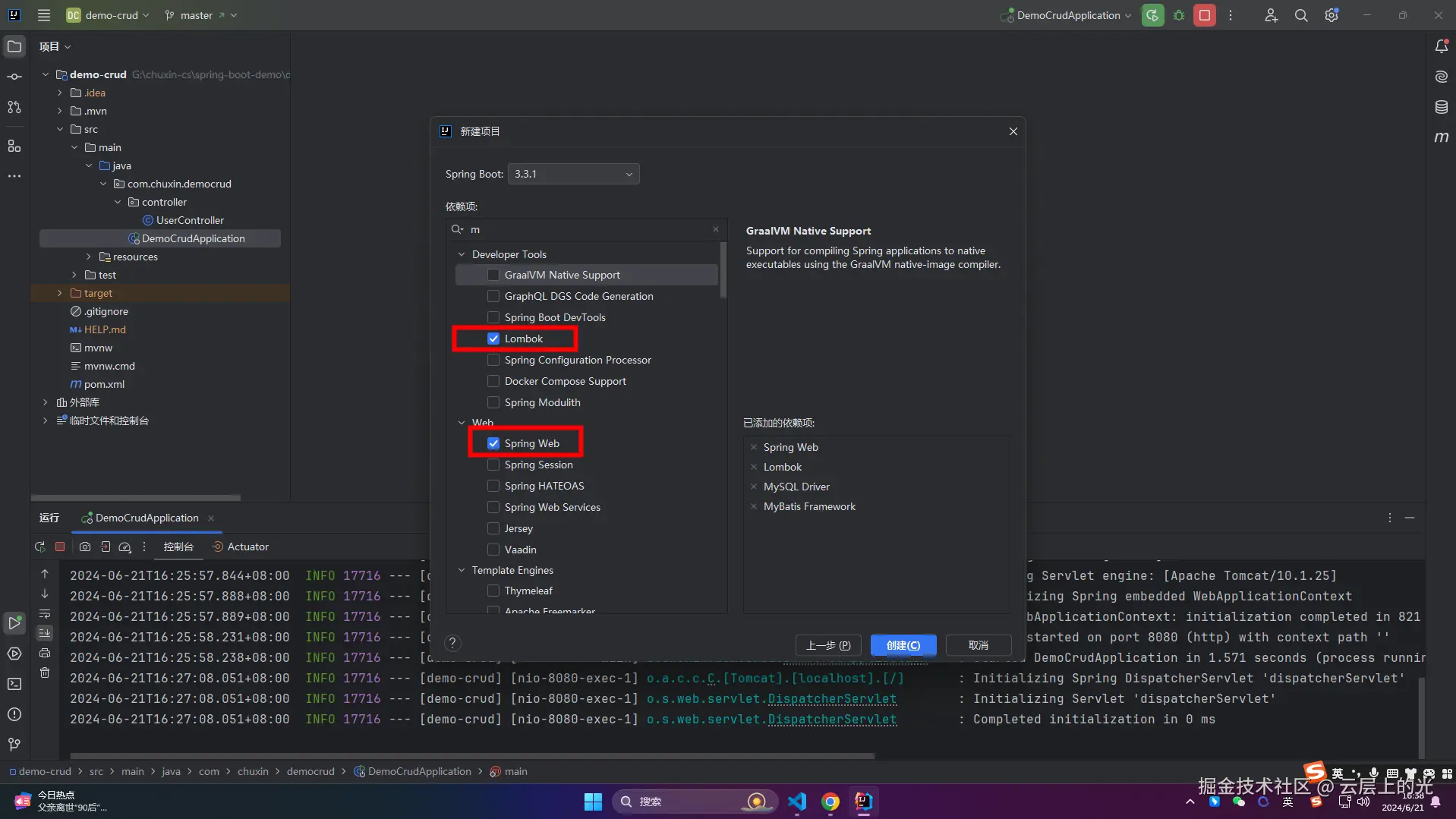Viewport: 1456px width, 819px height.
Task: Collapse the Developer Tools group
Action: 462,254
